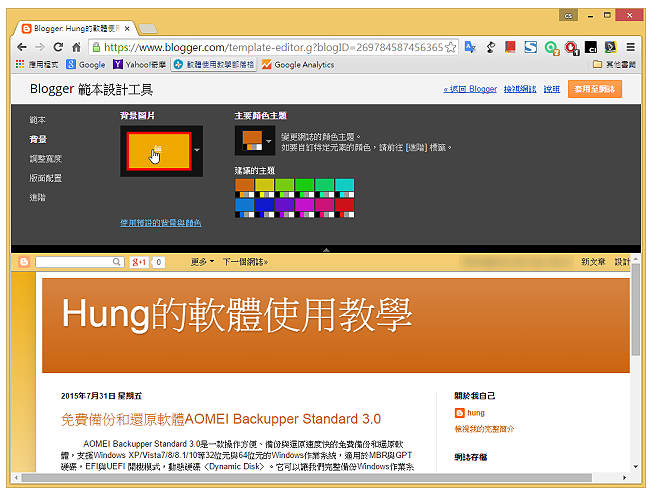Choose the pink suggested theme swatch

[x=325, y=208]
